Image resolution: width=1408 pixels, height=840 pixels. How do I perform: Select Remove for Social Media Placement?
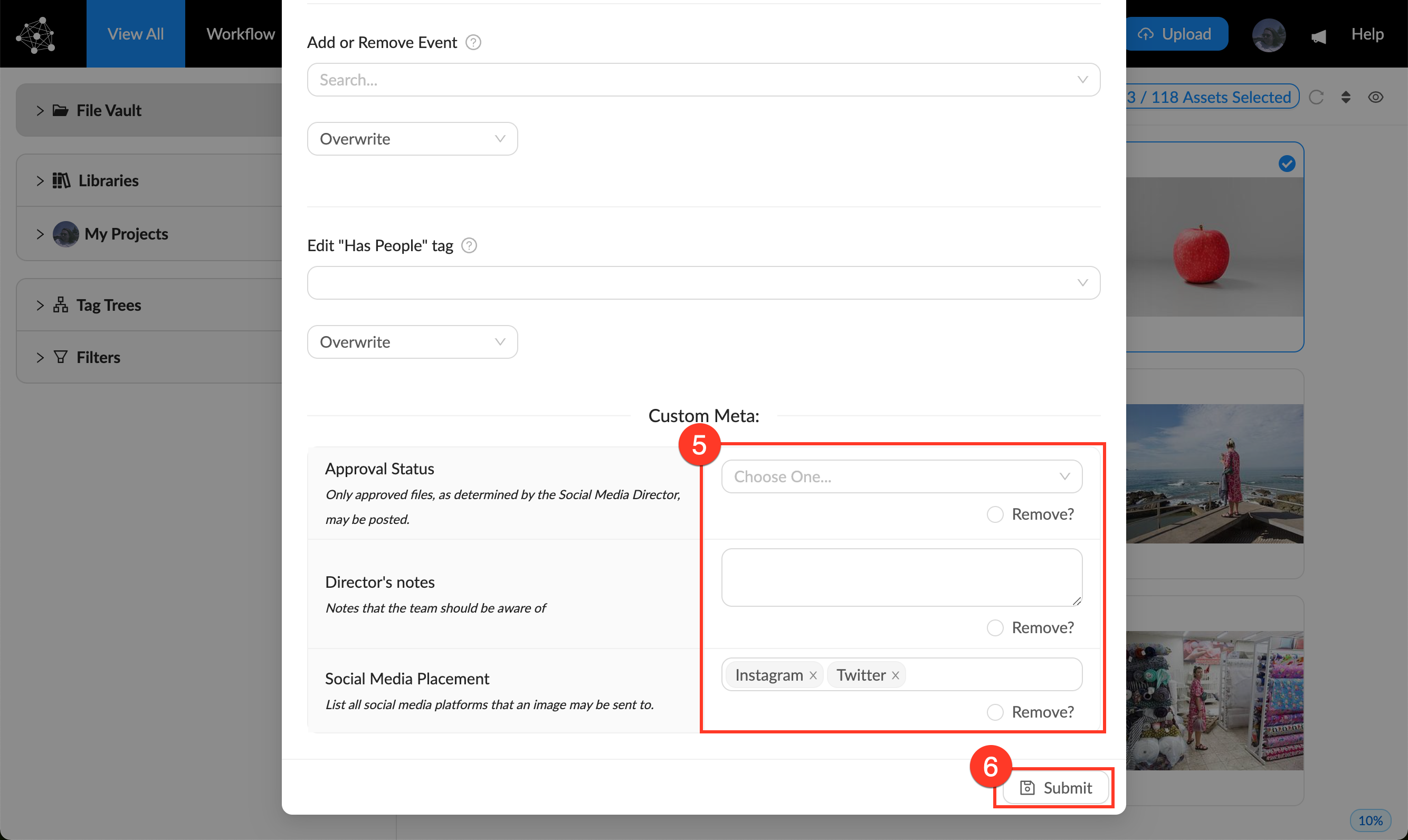coord(995,712)
